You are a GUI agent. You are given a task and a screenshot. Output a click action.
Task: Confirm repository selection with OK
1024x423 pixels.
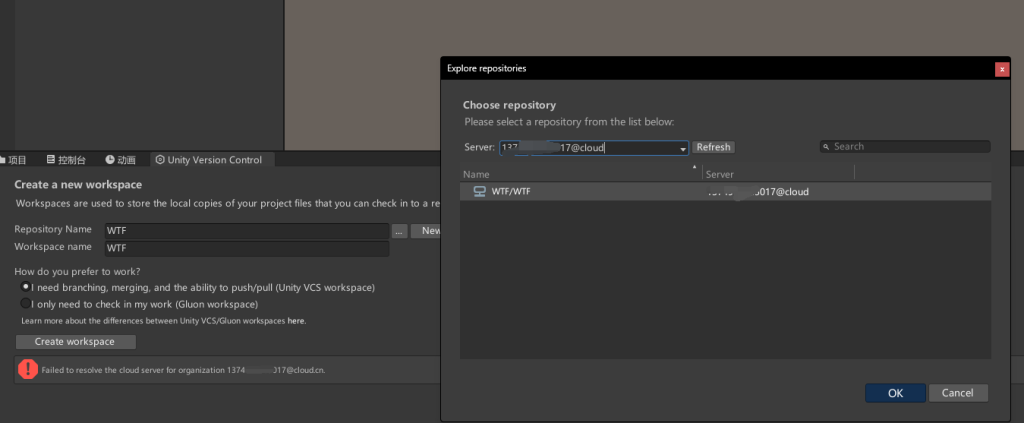[x=895, y=393]
